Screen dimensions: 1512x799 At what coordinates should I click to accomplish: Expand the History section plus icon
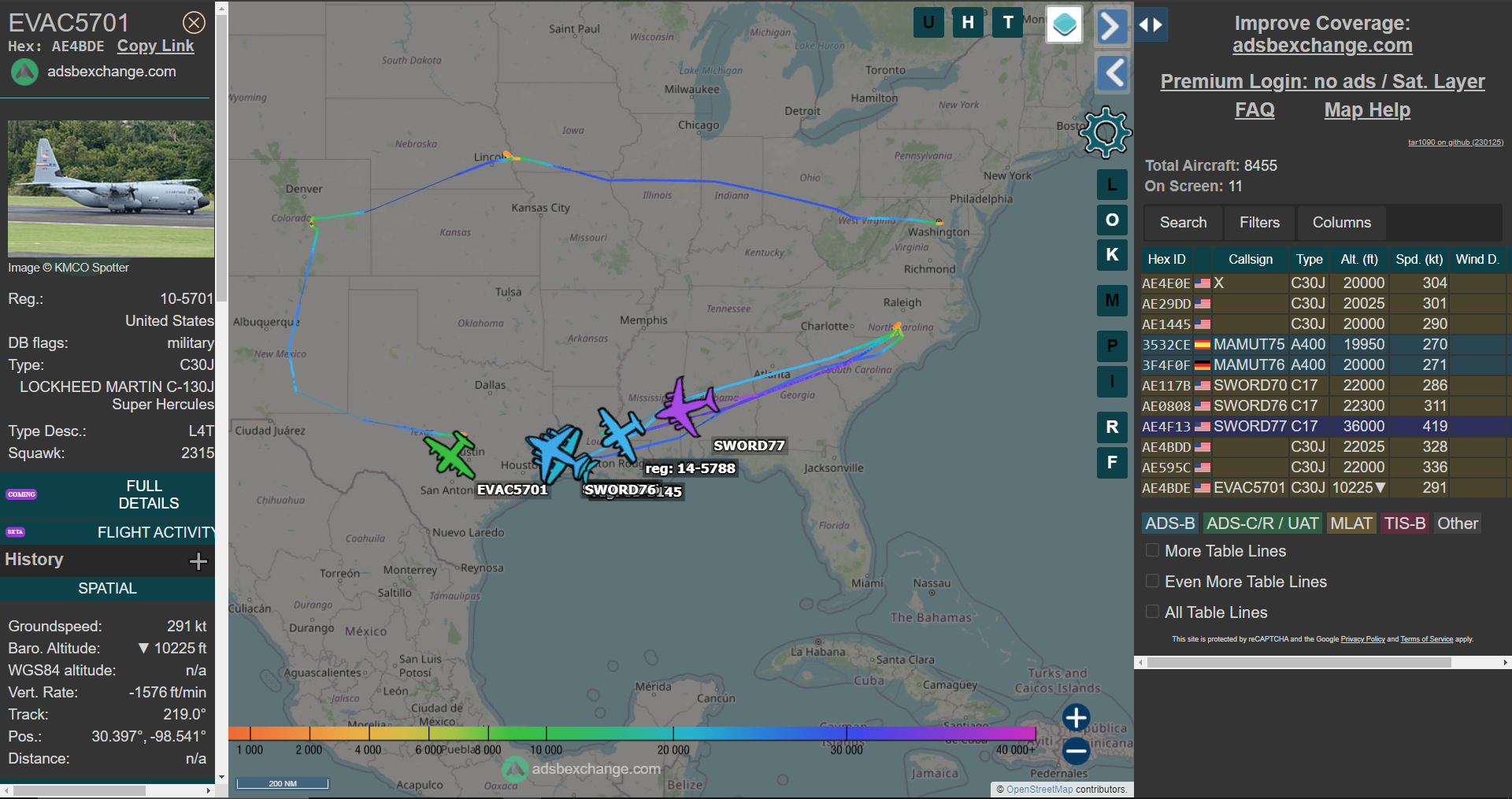198,560
